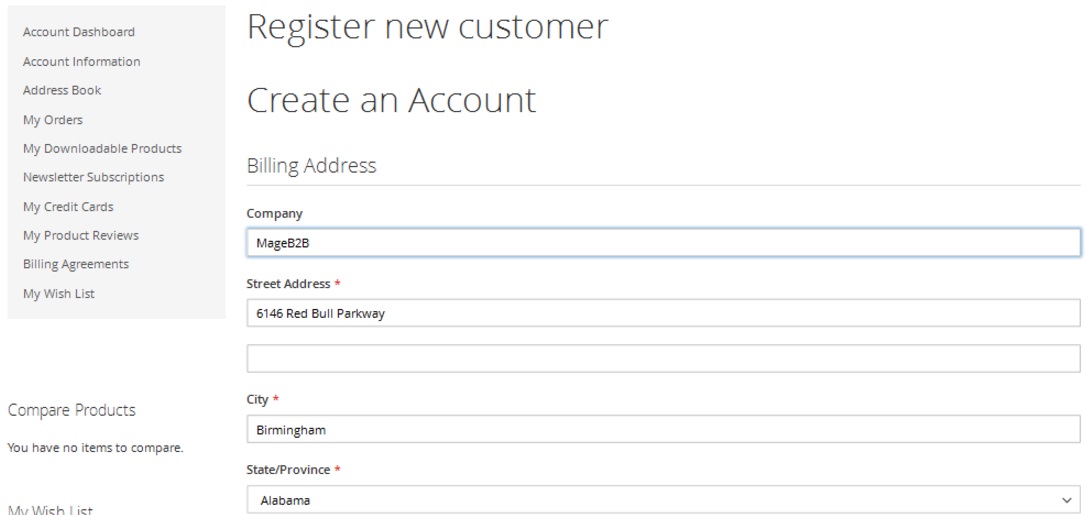1087x515 pixels.
Task: Go to Account Information page
Action: coord(82,61)
